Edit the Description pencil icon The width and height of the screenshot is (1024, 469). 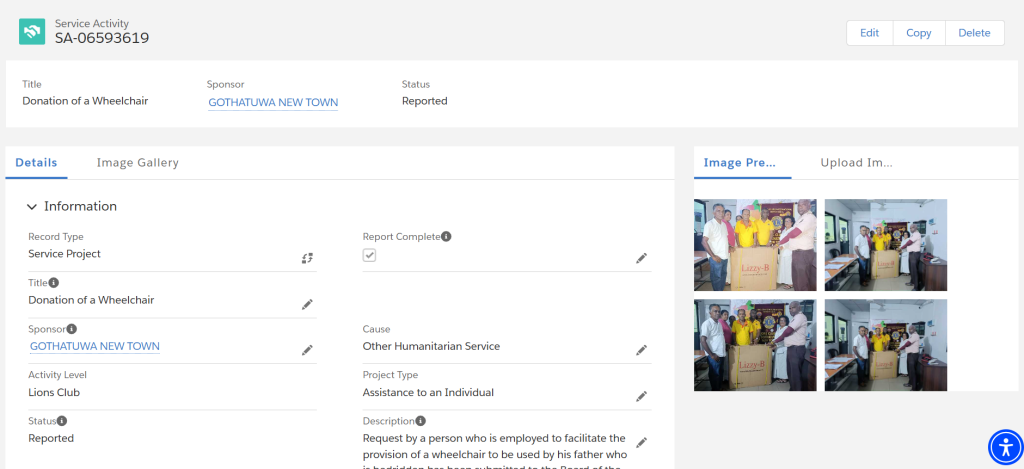tap(641, 442)
